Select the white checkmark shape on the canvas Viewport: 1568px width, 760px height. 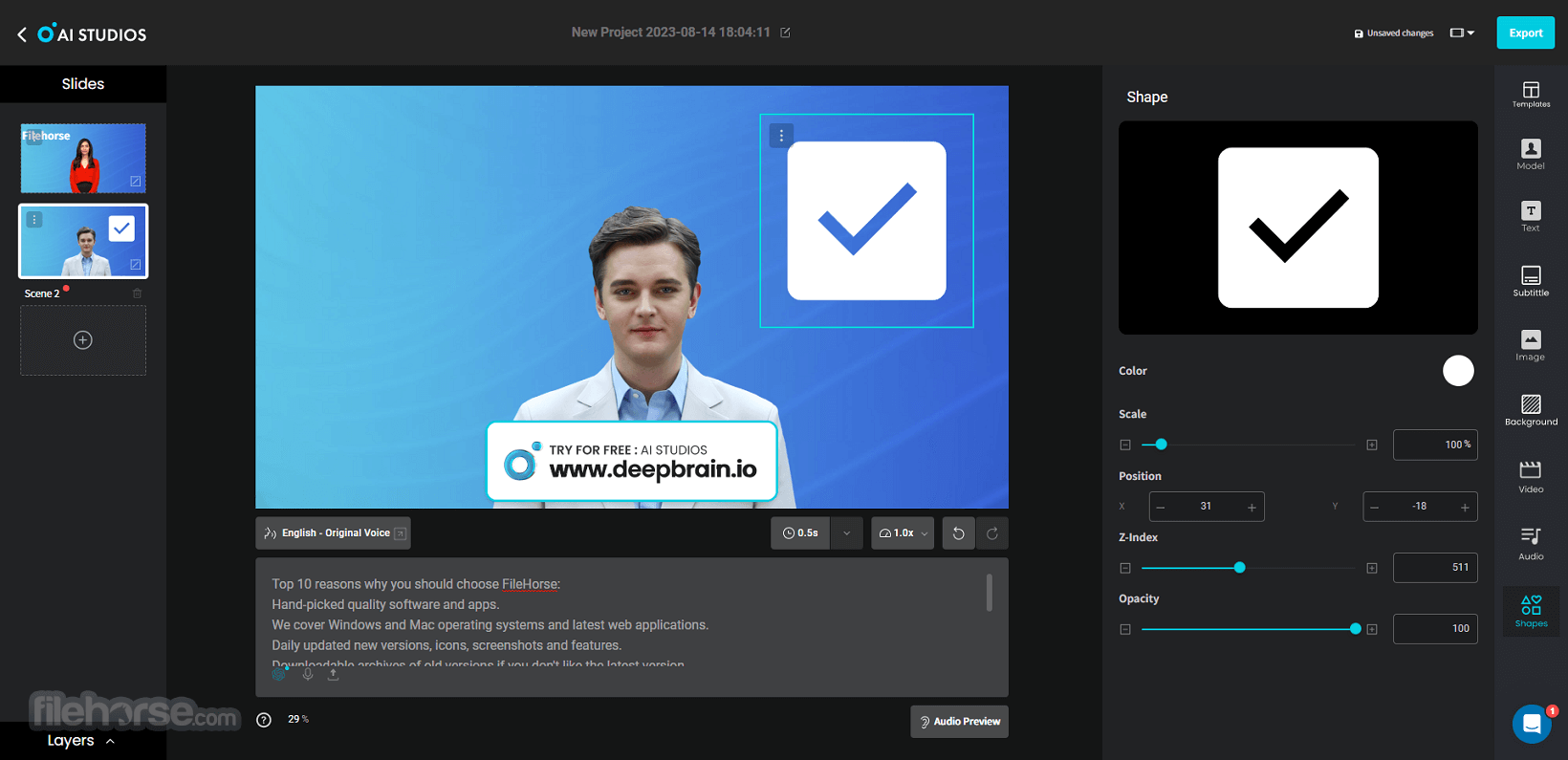tap(866, 221)
